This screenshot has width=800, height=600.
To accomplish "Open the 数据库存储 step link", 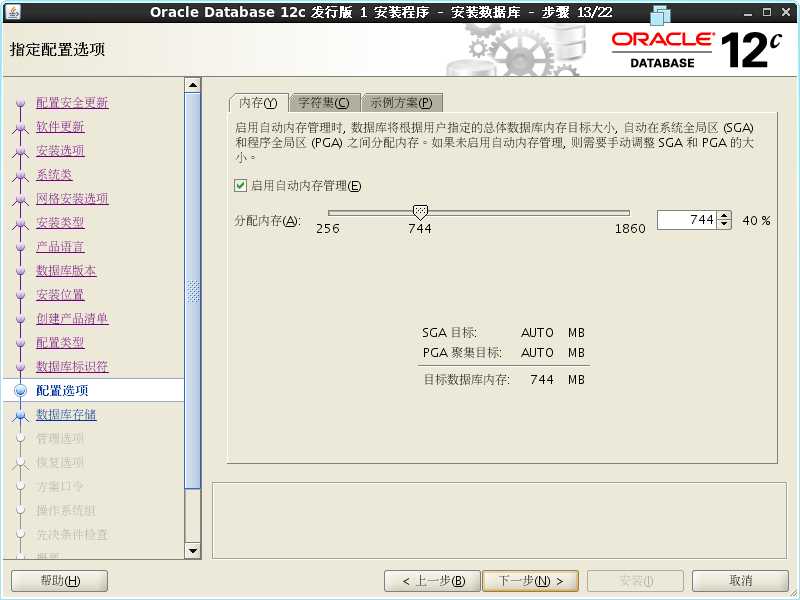I will coord(66,414).
